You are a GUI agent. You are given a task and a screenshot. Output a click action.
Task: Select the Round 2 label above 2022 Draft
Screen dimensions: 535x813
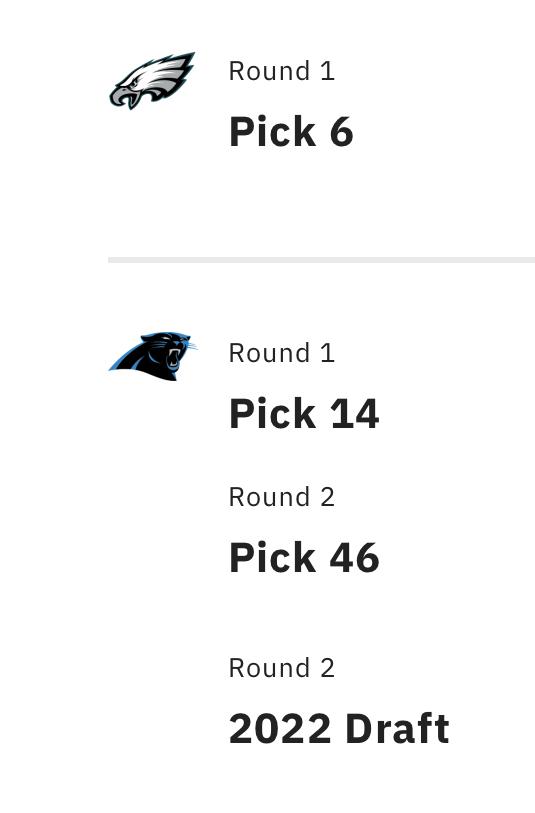(281, 668)
